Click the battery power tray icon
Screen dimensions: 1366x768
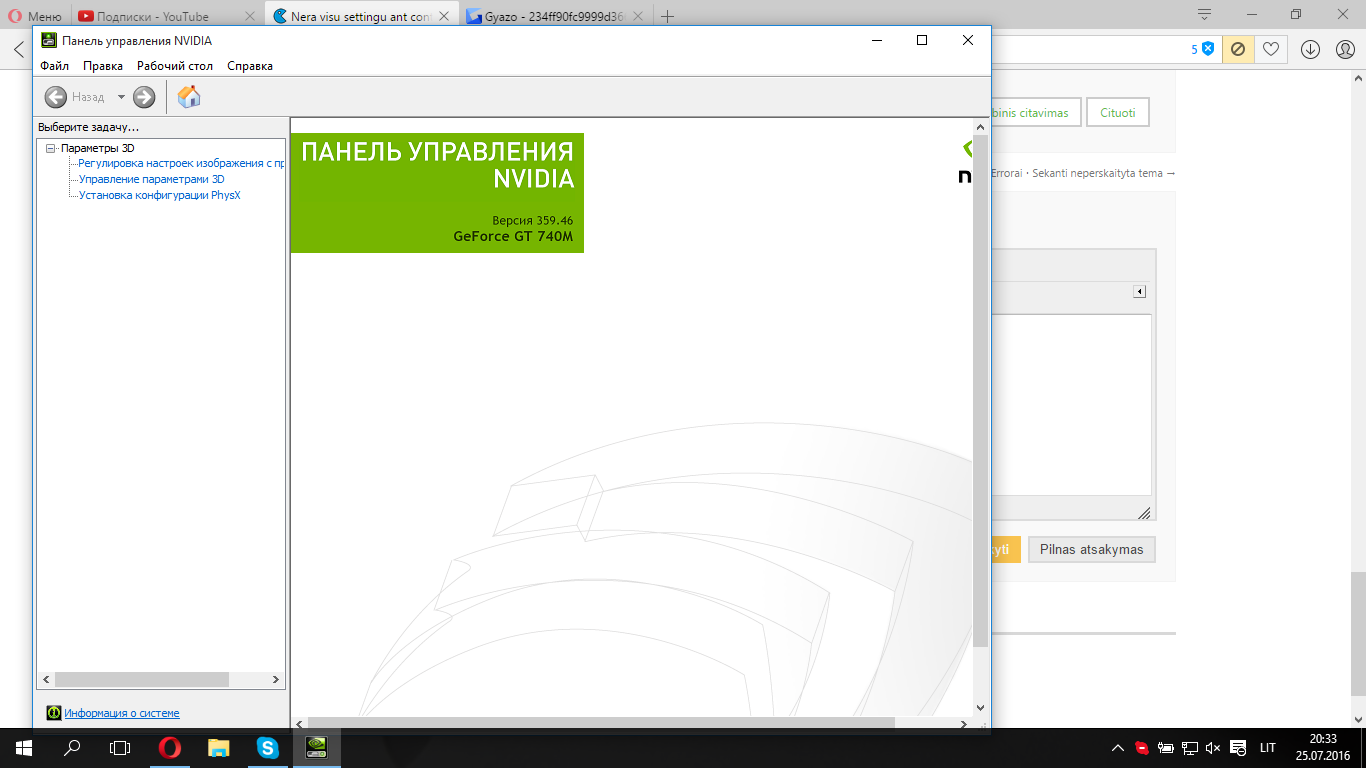pyautogui.click(x=1166, y=748)
